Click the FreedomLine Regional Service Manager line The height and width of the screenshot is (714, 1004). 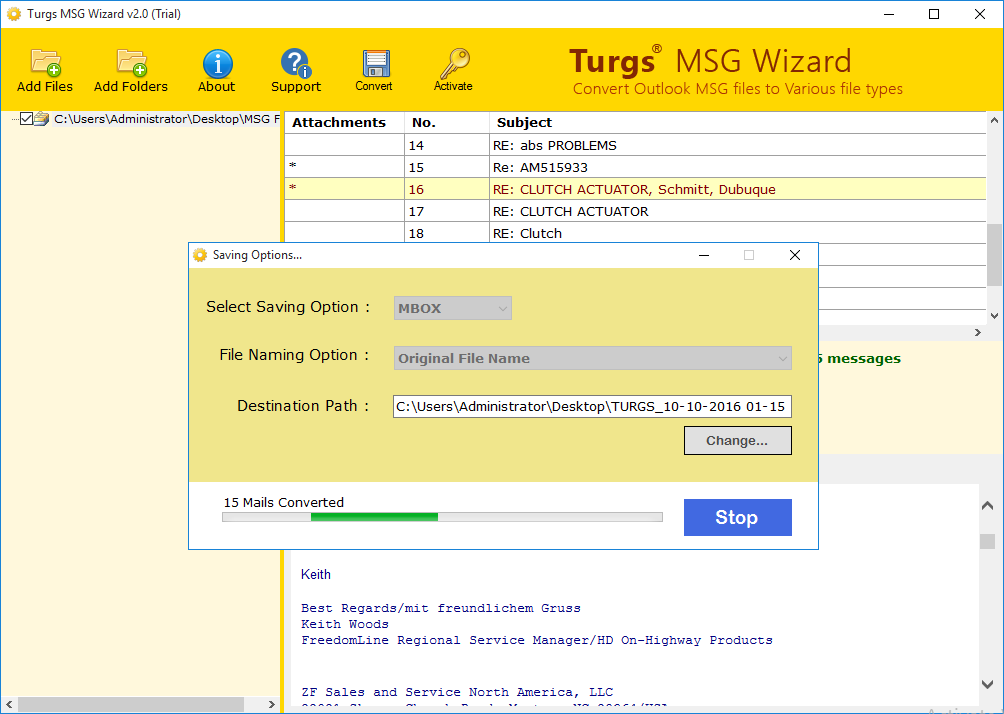pos(537,640)
